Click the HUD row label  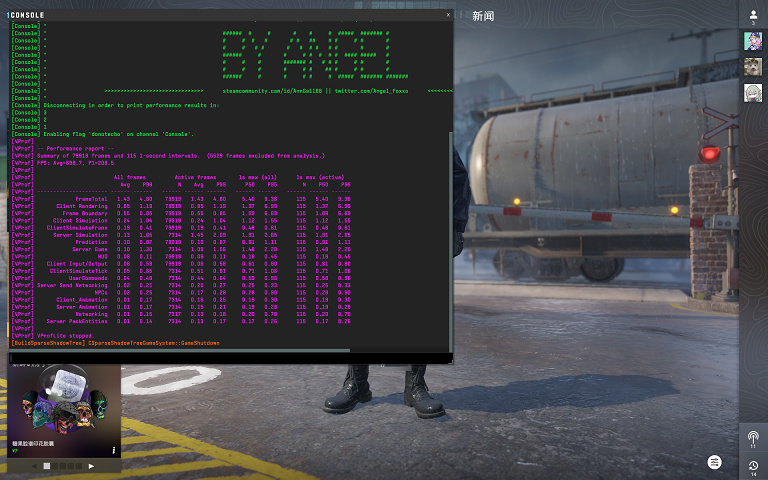[102, 257]
